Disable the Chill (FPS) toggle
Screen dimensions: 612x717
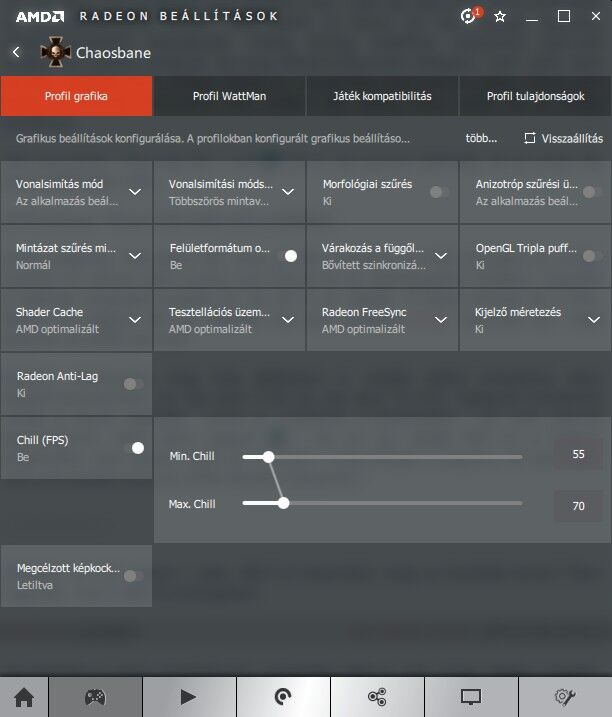[133, 448]
